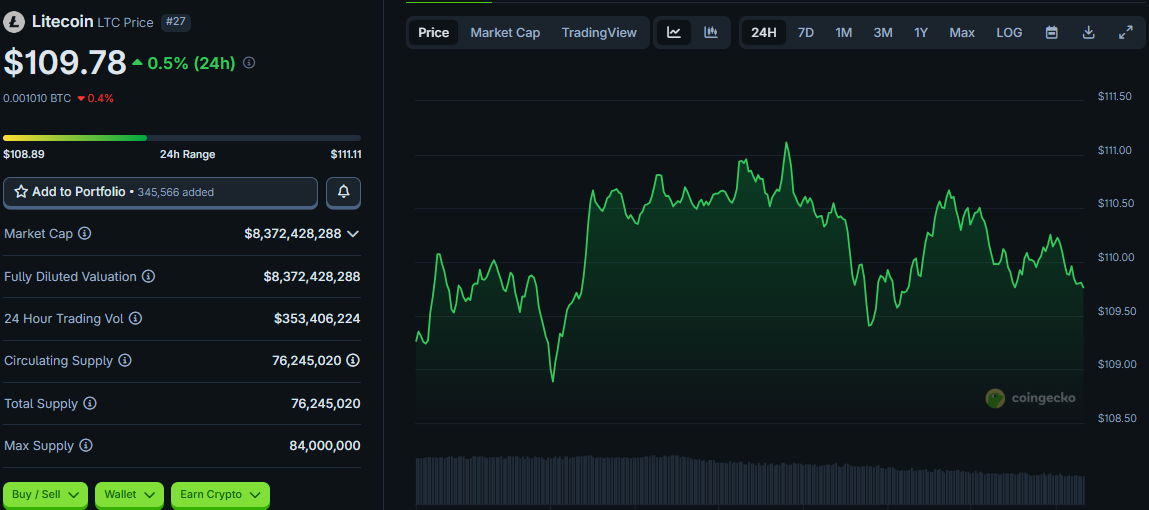Click the Litecoin logo icon

[x=13, y=22]
